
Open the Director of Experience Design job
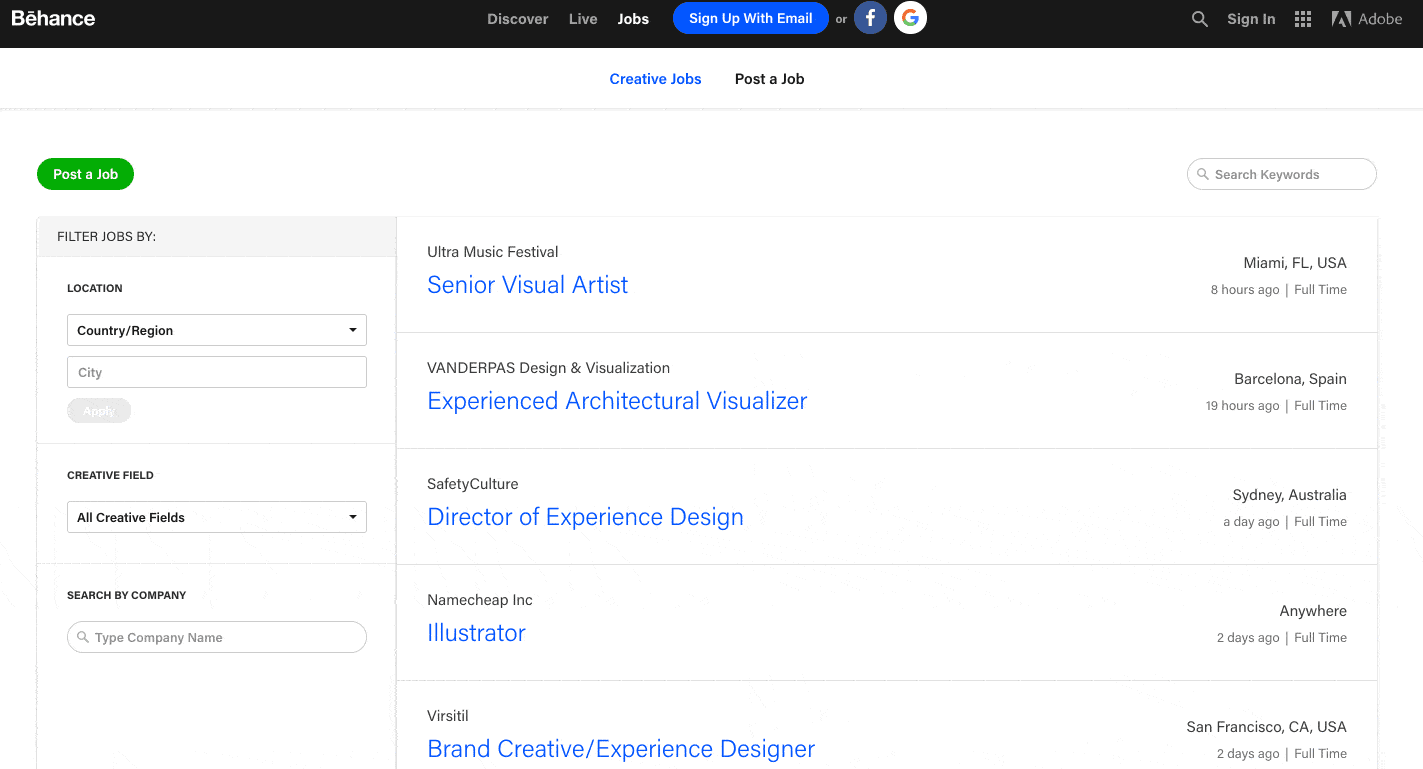tap(585, 517)
